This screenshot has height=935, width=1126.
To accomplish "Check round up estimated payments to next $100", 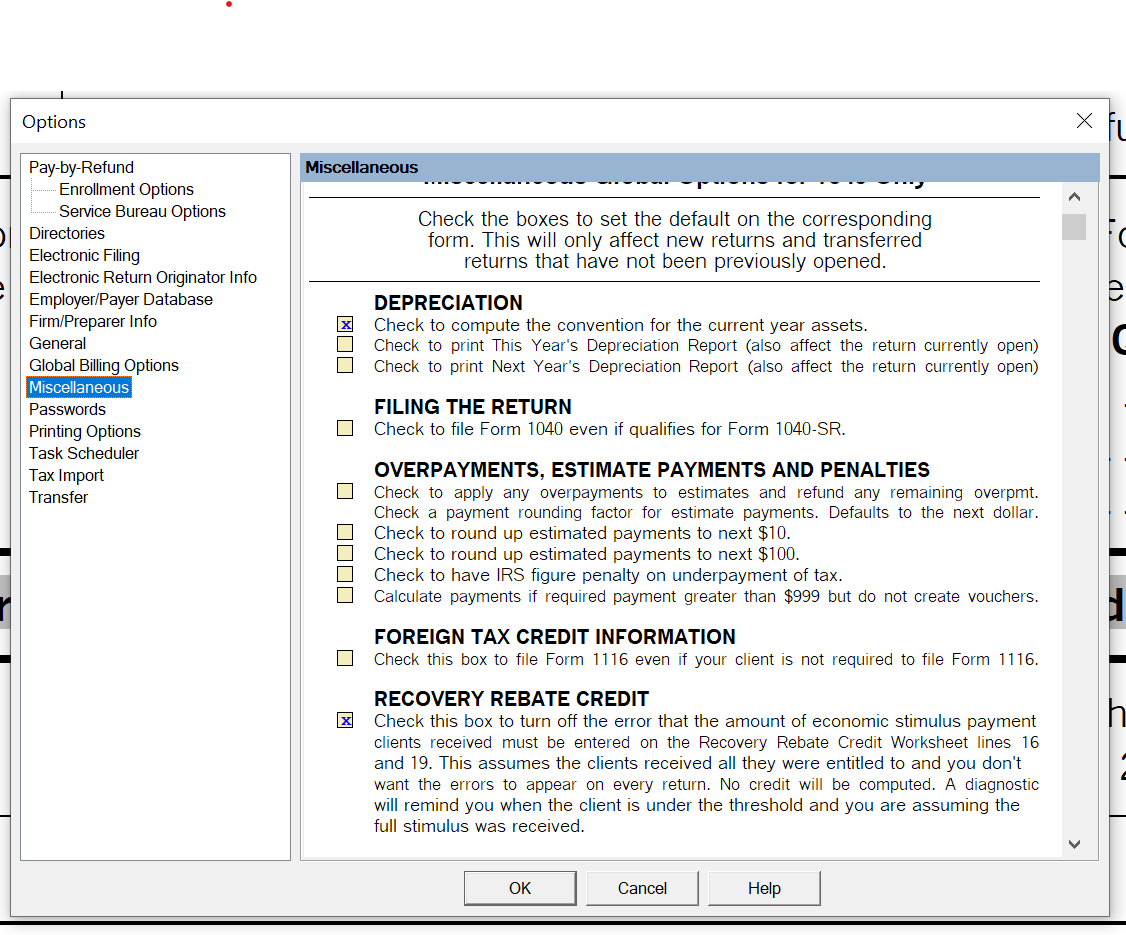I will (x=344, y=553).
